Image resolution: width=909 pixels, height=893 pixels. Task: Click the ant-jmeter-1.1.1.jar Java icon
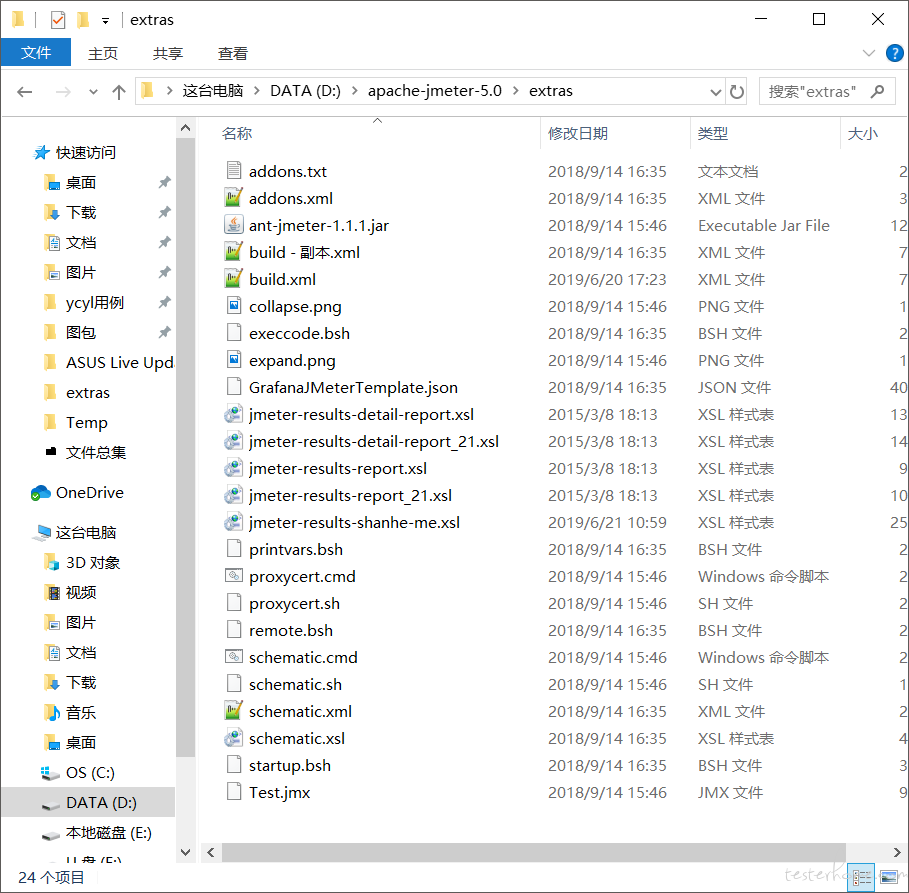(x=234, y=224)
